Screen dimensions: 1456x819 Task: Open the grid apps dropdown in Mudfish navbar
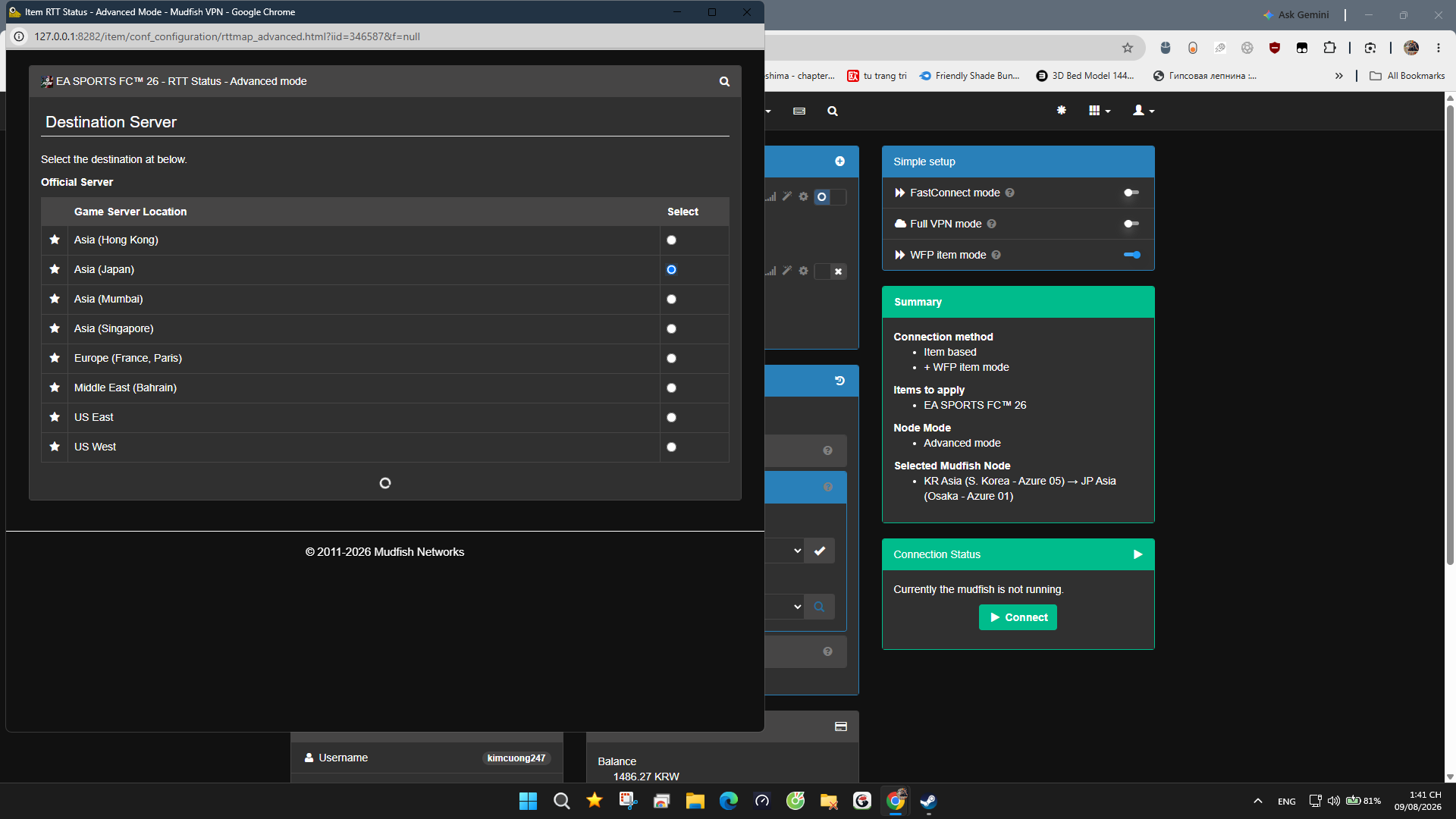1100,111
